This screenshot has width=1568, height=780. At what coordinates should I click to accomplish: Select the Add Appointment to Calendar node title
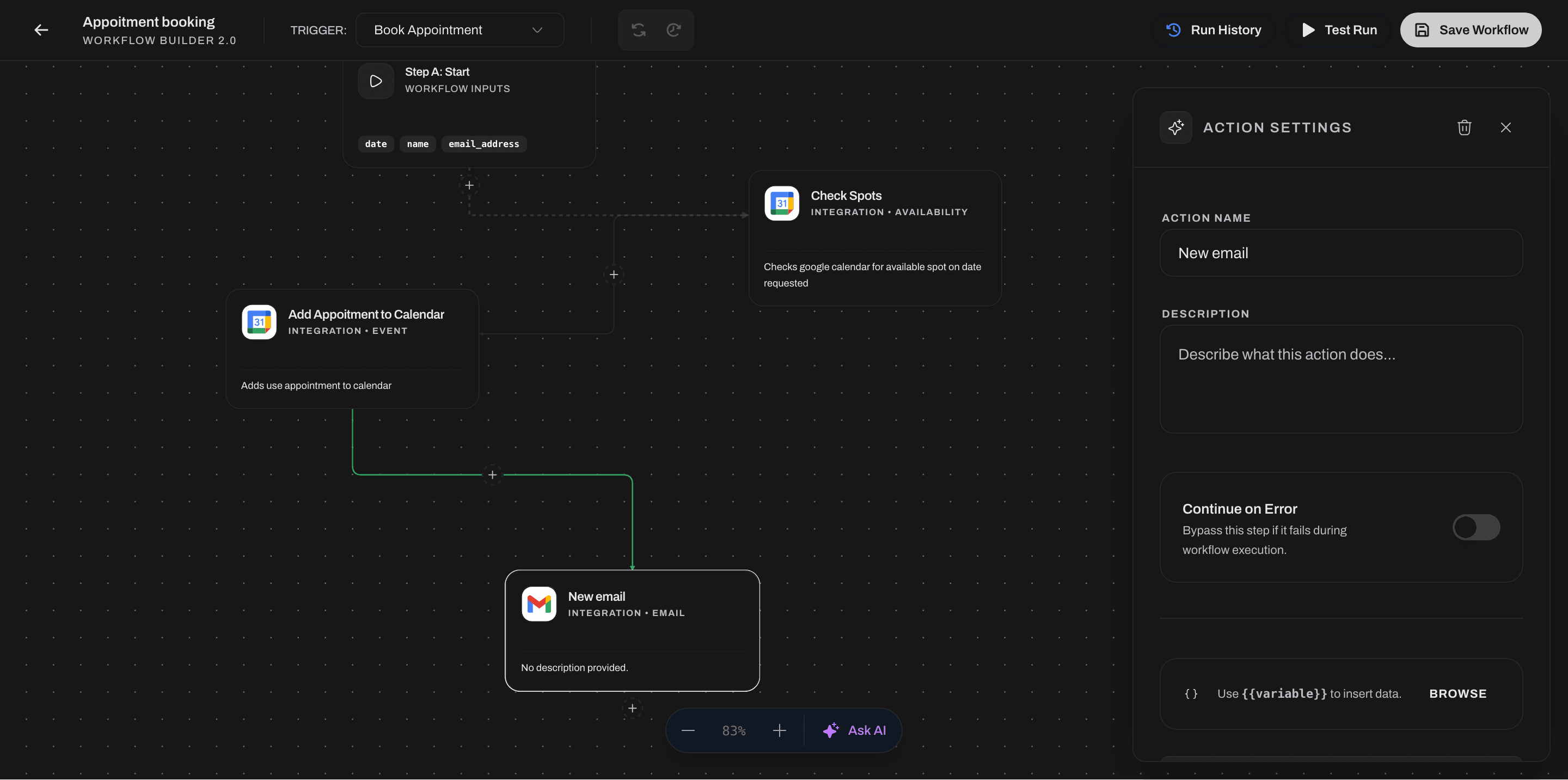point(366,314)
